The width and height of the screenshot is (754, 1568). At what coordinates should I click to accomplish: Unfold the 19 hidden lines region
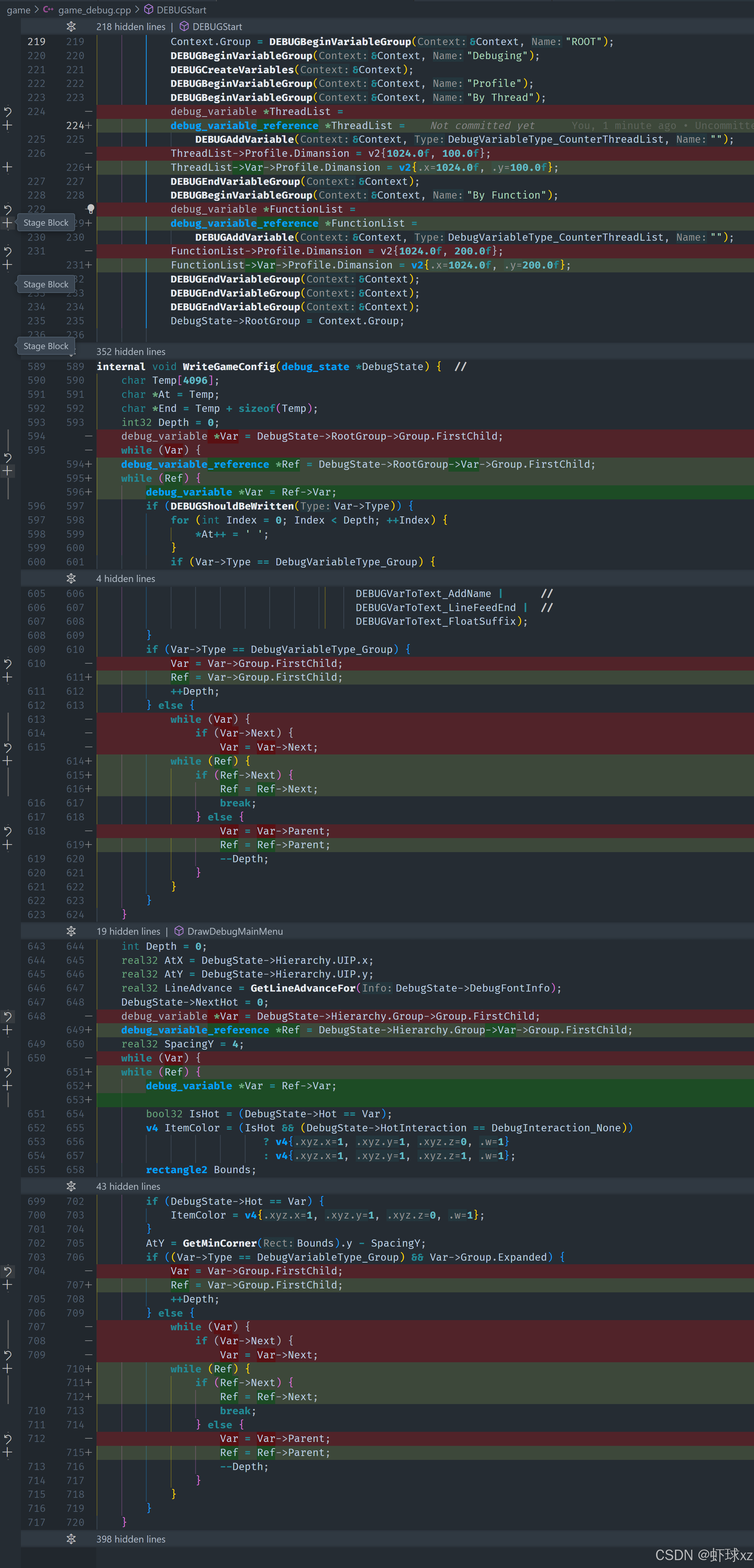[71, 931]
